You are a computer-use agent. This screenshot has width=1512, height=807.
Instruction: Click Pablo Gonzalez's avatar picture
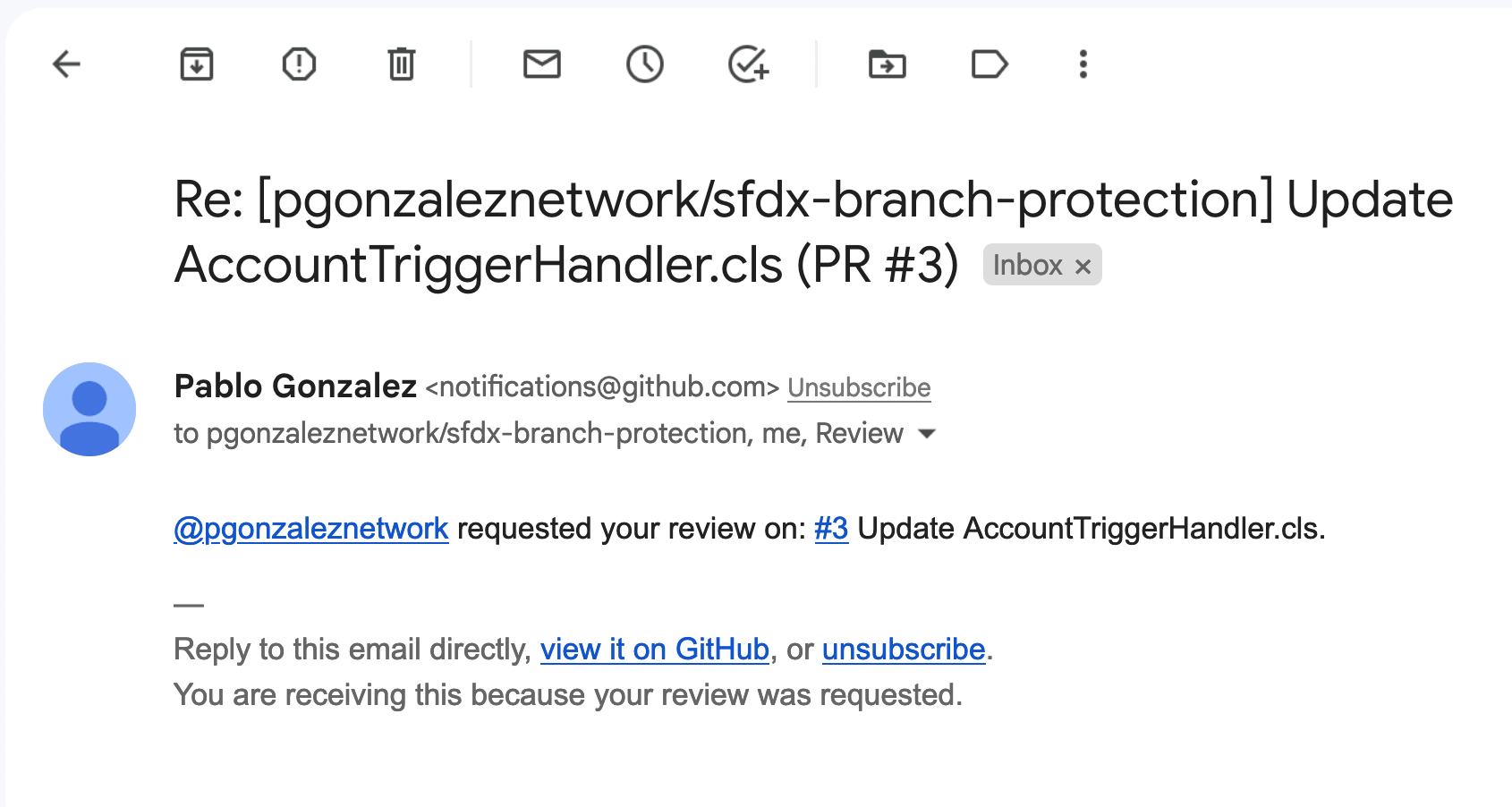point(89,409)
